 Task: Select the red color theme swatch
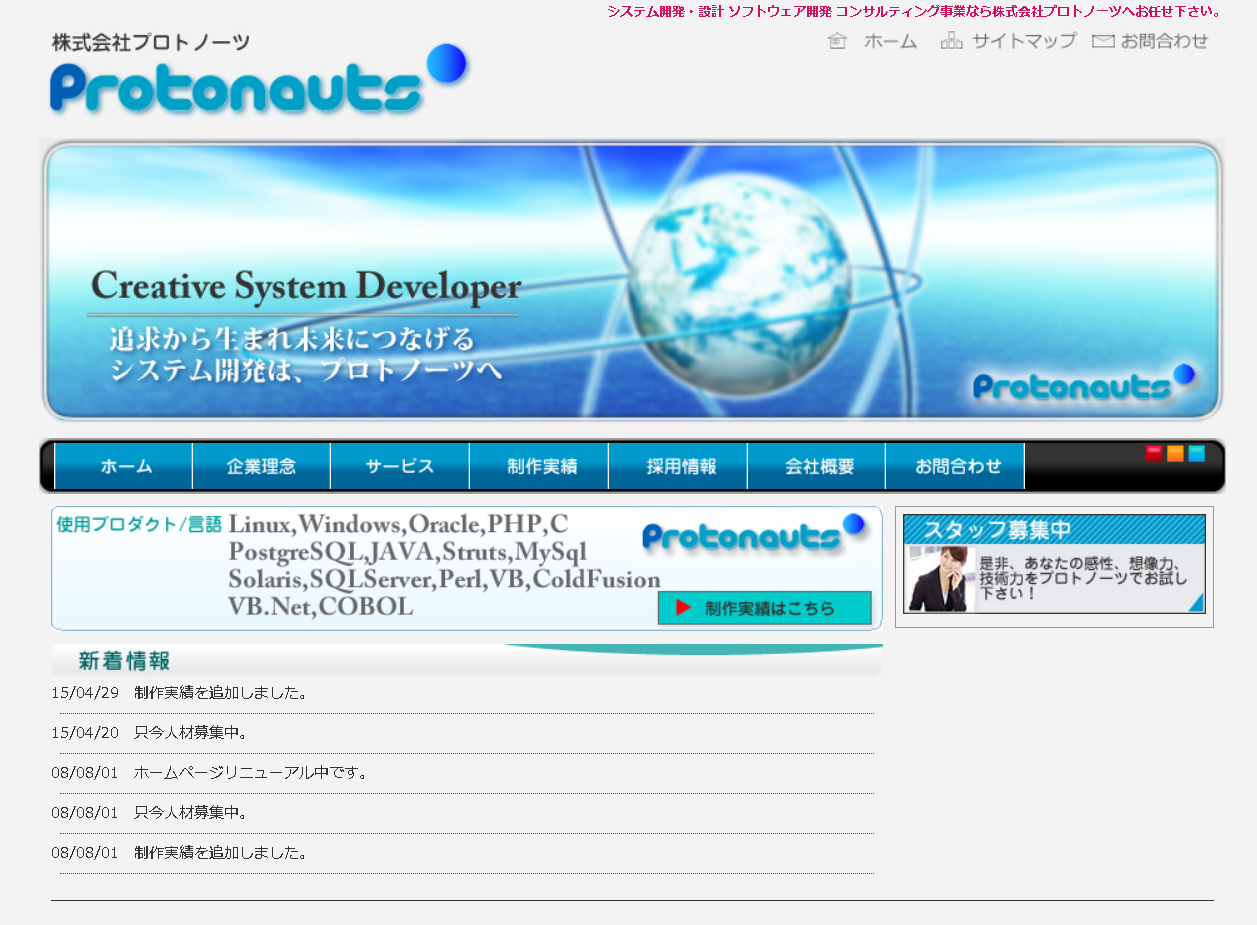point(1154,454)
